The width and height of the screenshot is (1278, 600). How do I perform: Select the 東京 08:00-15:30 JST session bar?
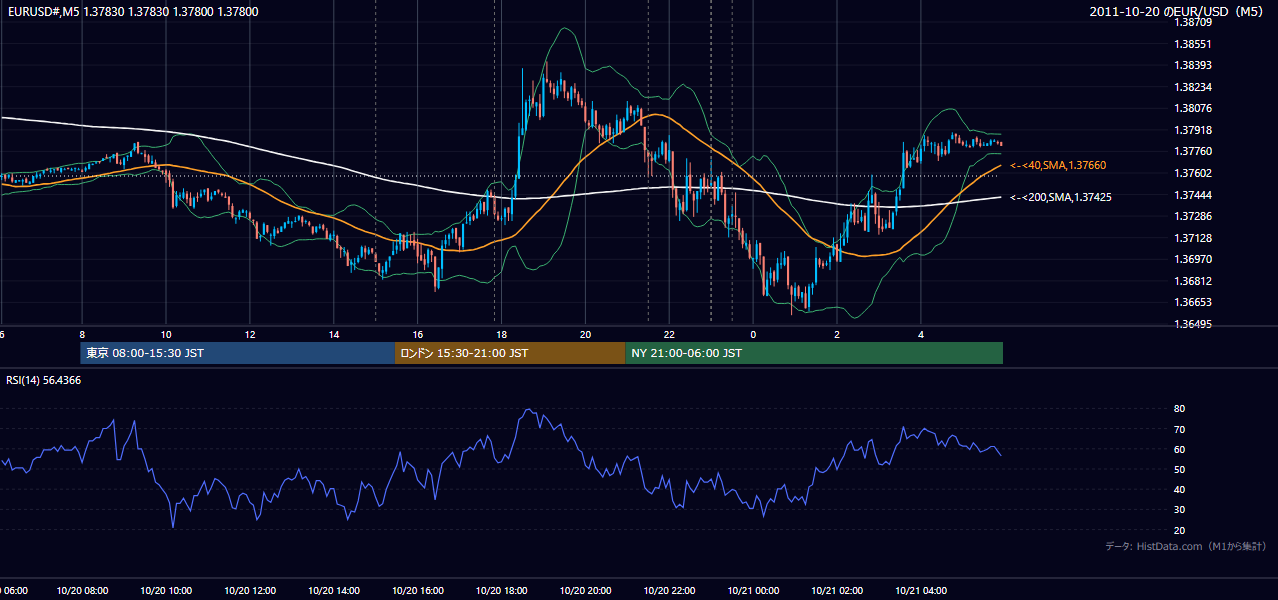pos(238,353)
